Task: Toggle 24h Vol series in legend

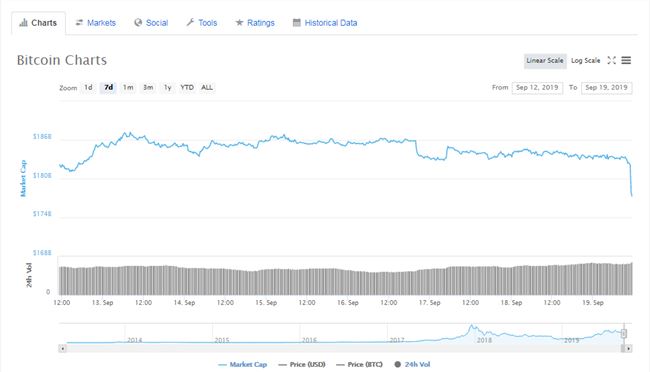Action: (x=412, y=365)
